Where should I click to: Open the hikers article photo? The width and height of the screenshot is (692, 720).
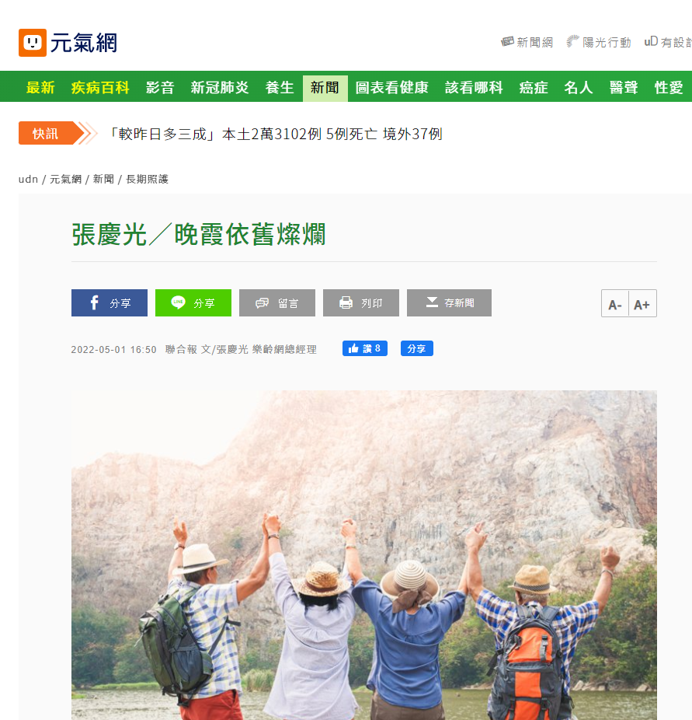[x=364, y=555]
